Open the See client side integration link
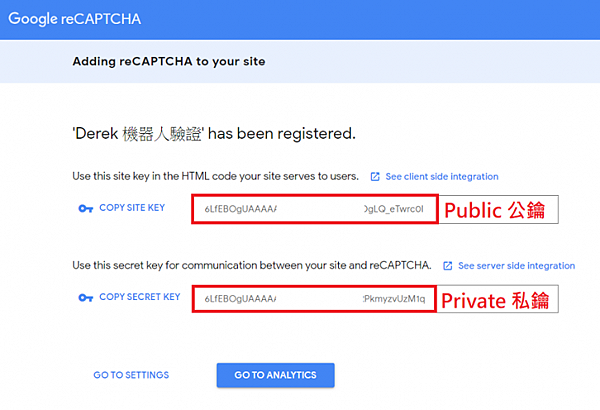The width and height of the screenshot is (600, 410). pyautogui.click(x=441, y=177)
